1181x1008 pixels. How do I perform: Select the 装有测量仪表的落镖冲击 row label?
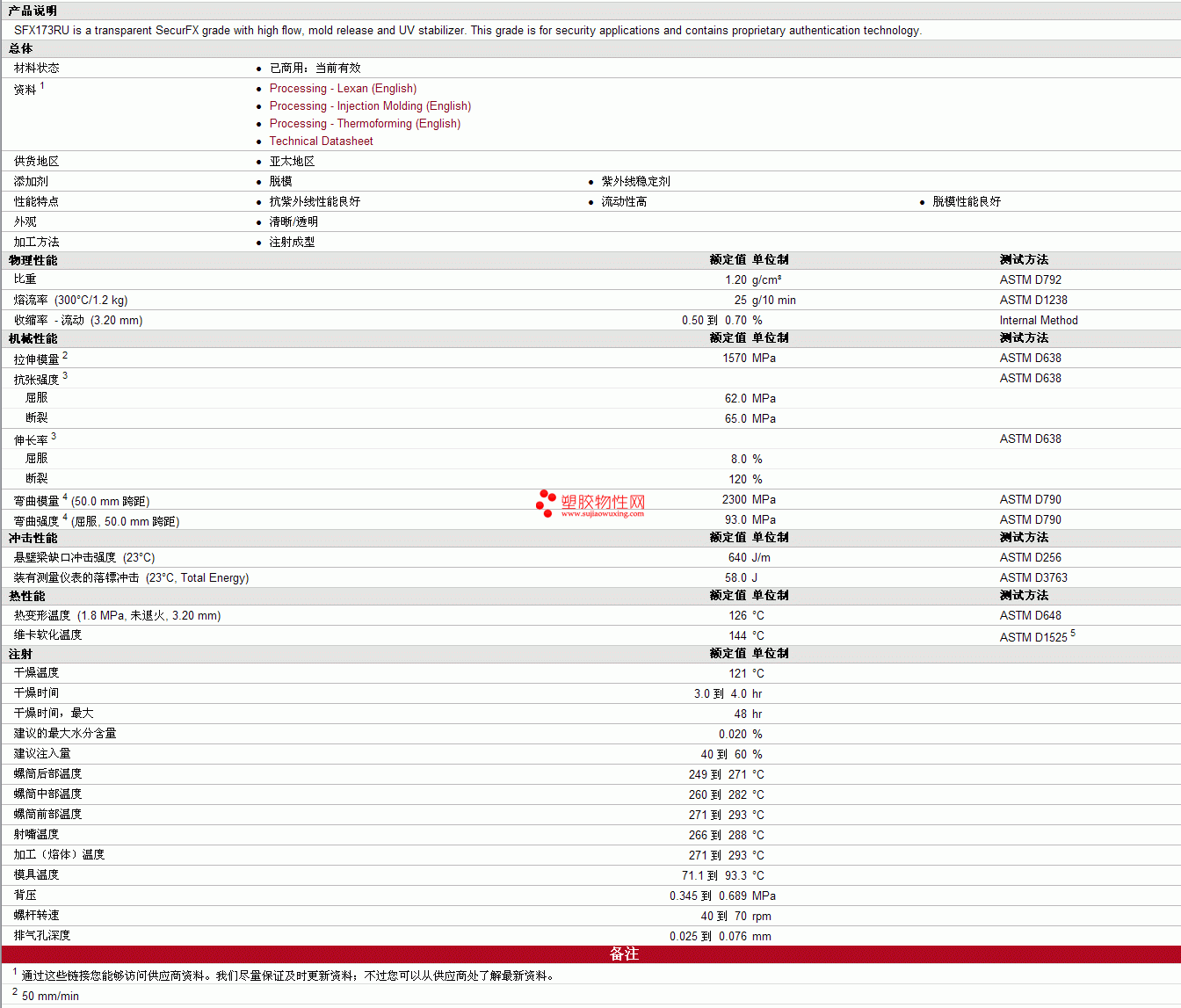click(x=132, y=578)
